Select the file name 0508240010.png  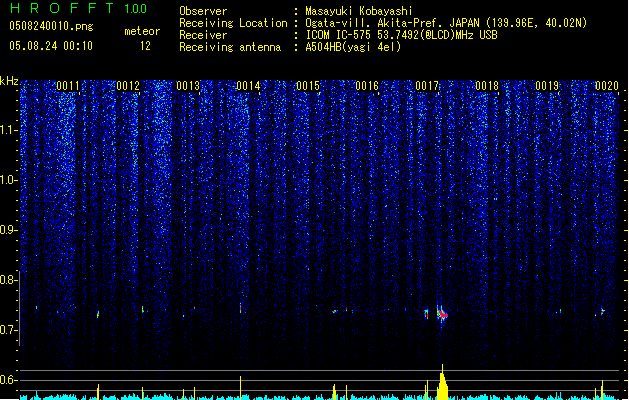(51, 26)
